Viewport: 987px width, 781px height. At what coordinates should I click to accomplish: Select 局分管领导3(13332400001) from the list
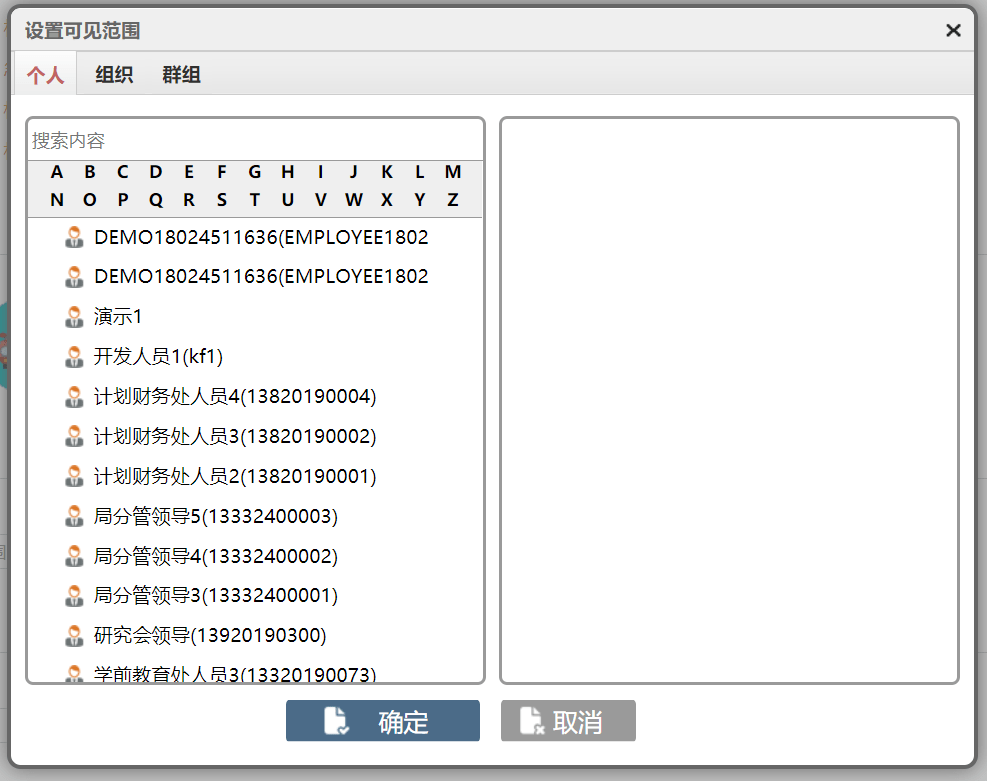pyautogui.click(x=215, y=595)
